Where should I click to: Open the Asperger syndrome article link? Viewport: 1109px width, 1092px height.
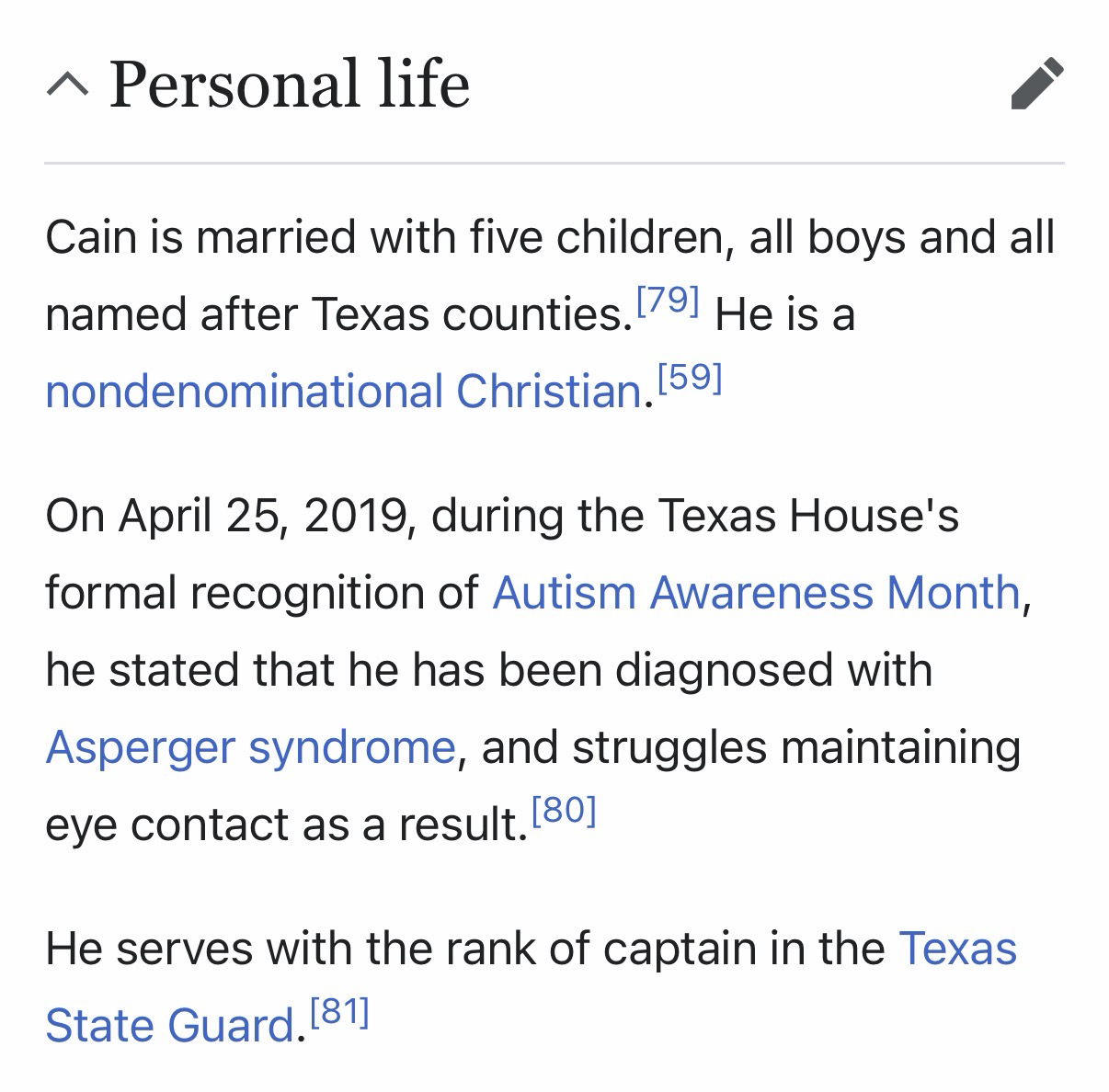250,746
